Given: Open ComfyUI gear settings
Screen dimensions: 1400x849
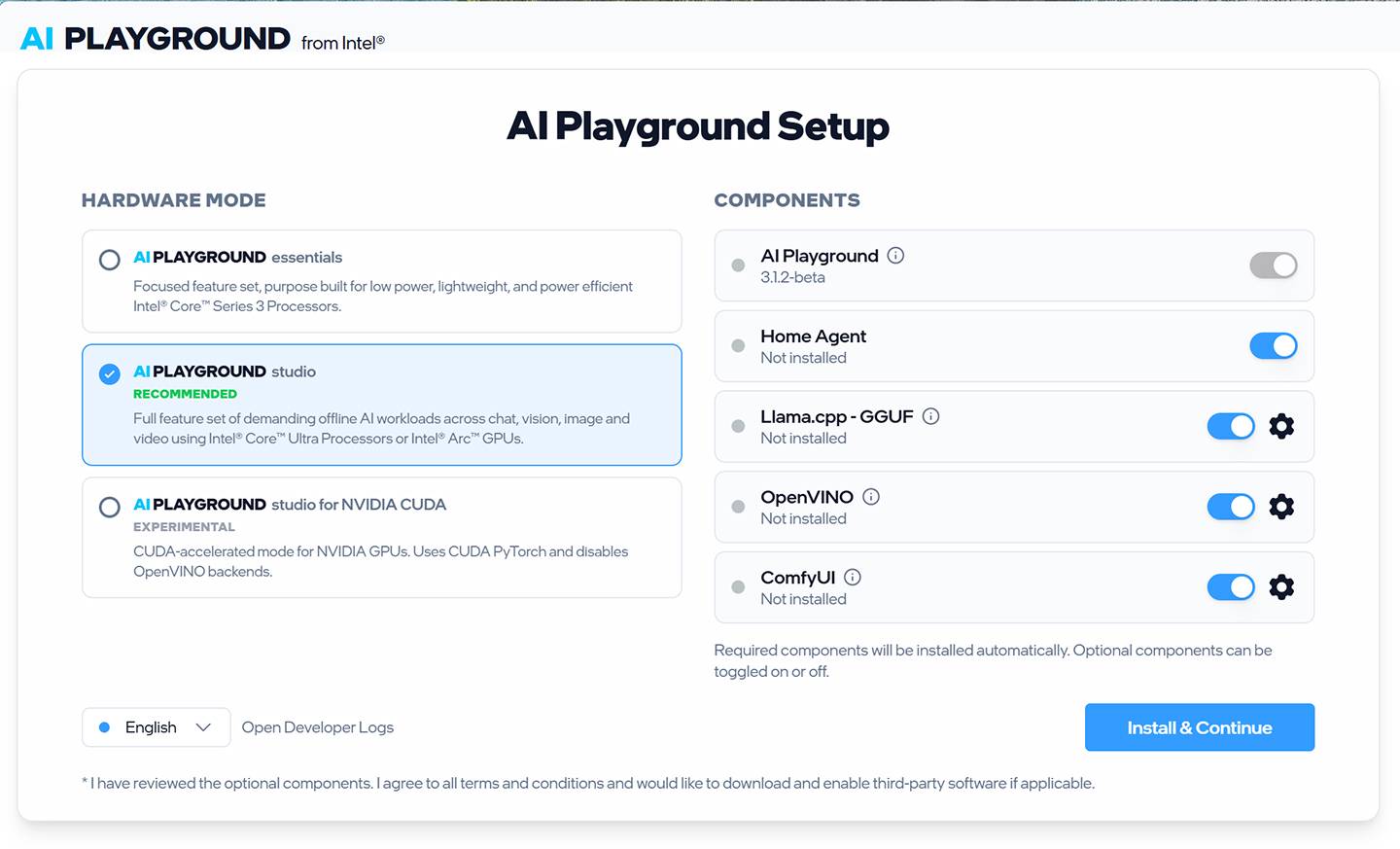Looking at the screenshot, I should 1281,587.
